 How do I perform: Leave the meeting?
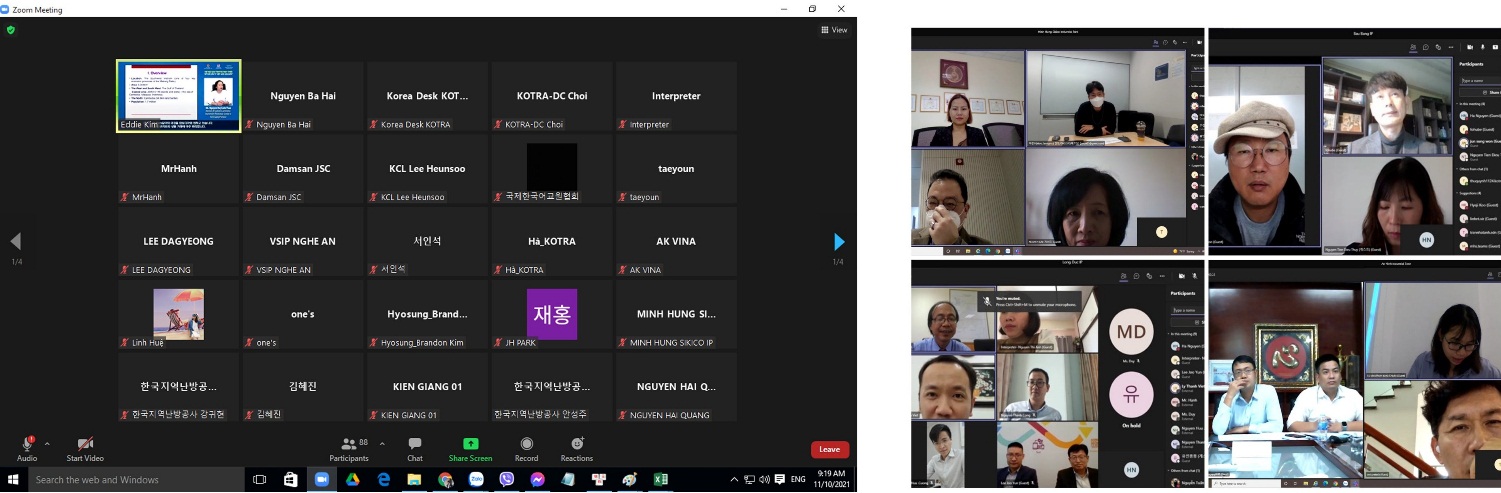(829, 449)
